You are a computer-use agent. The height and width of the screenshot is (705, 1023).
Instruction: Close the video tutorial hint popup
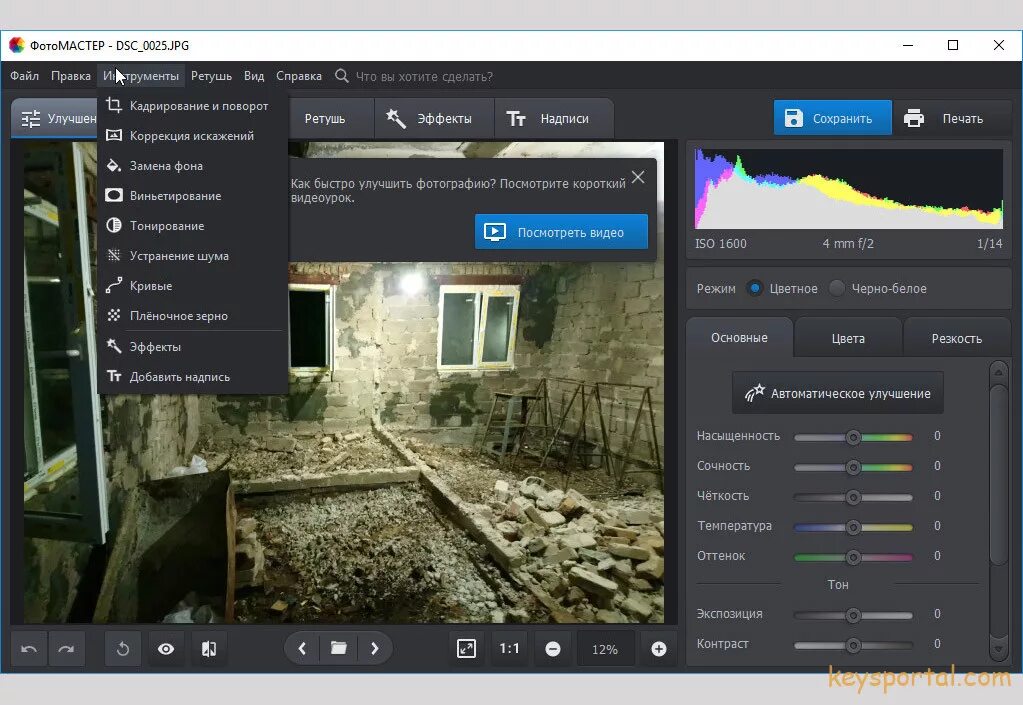(638, 177)
